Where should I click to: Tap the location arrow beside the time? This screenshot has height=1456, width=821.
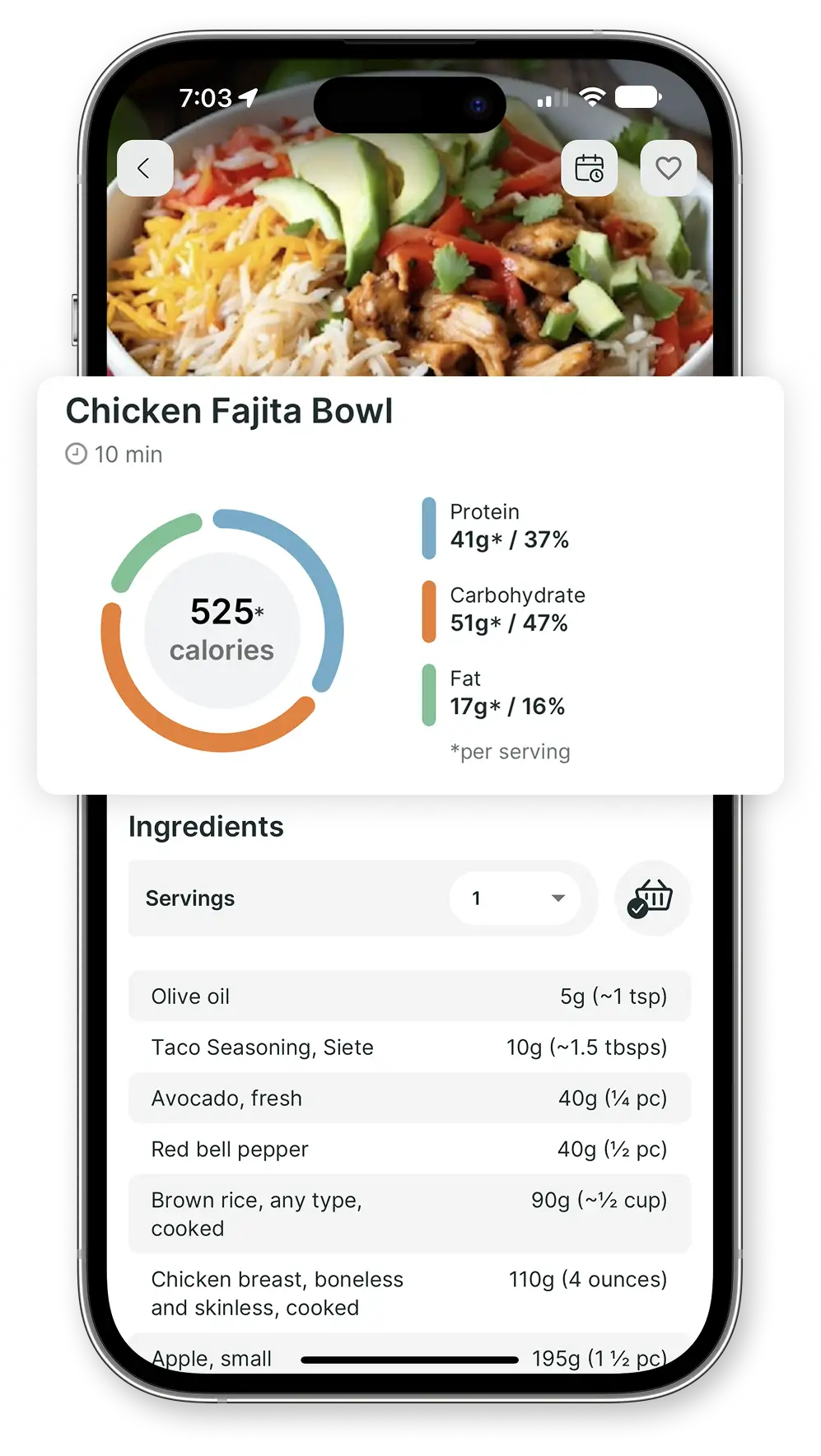tap(248, 98)
